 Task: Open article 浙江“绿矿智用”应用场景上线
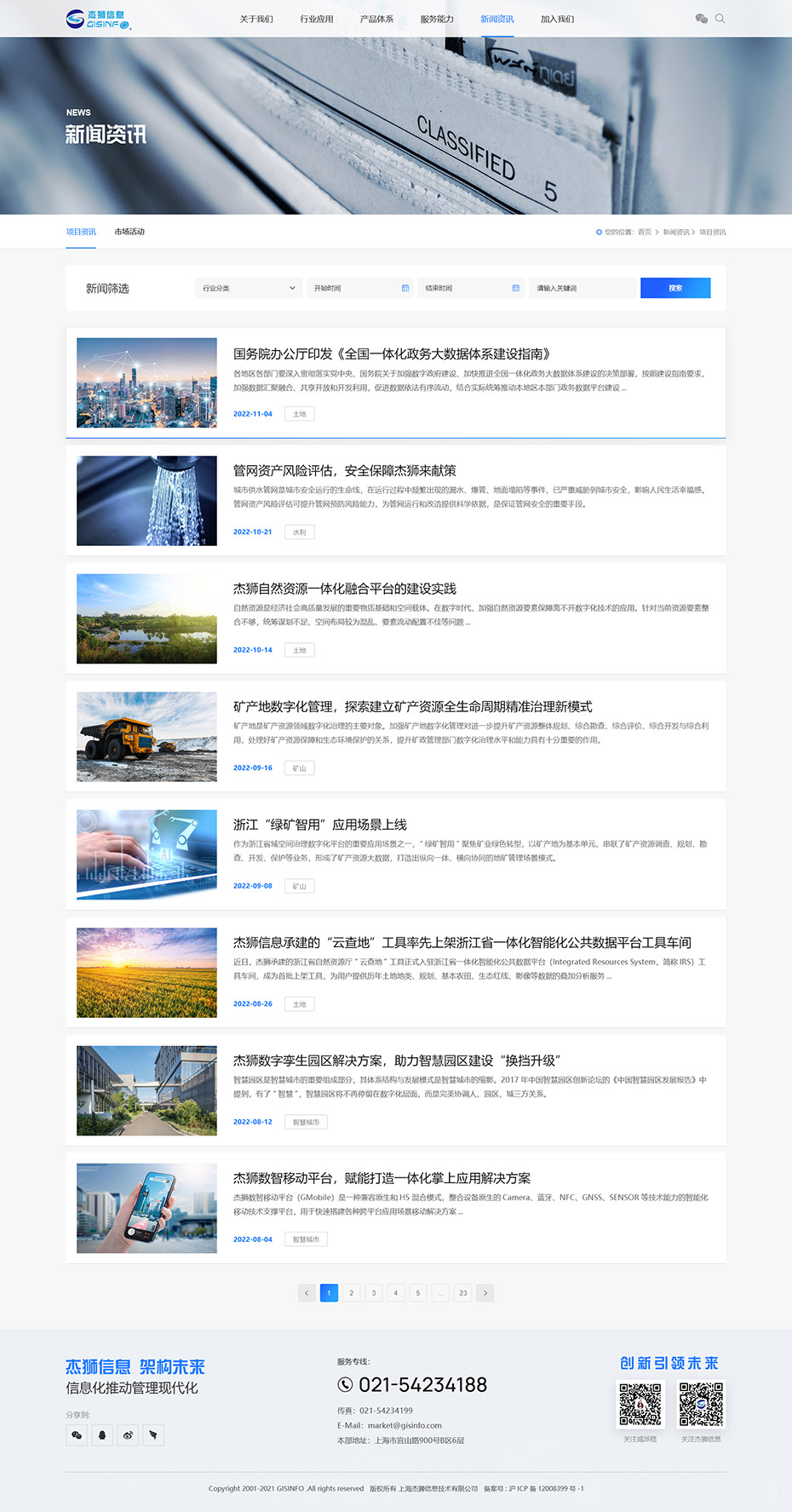[320, 825]
